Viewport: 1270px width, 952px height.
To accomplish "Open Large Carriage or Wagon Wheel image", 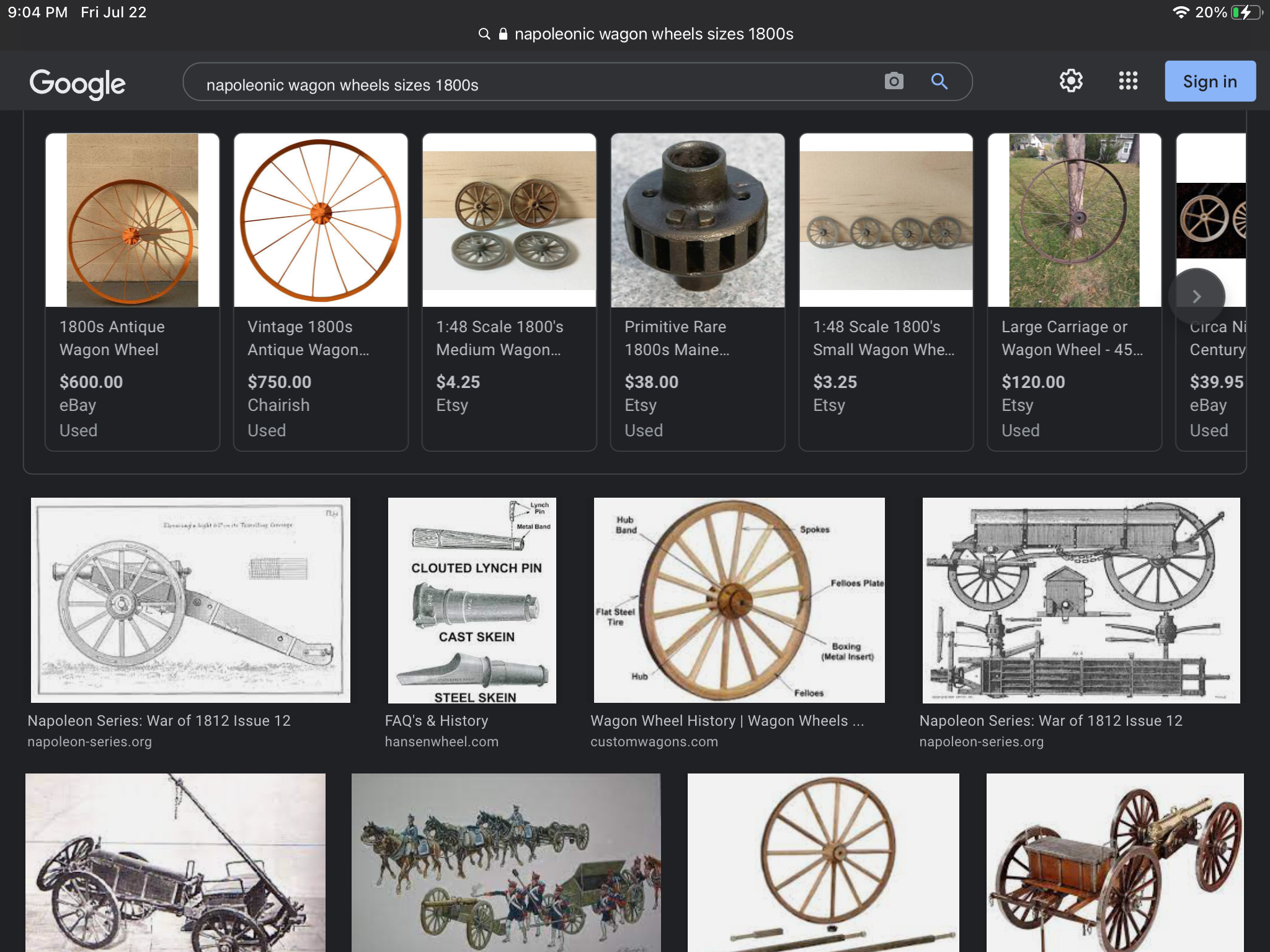I will click(1075, 220).
